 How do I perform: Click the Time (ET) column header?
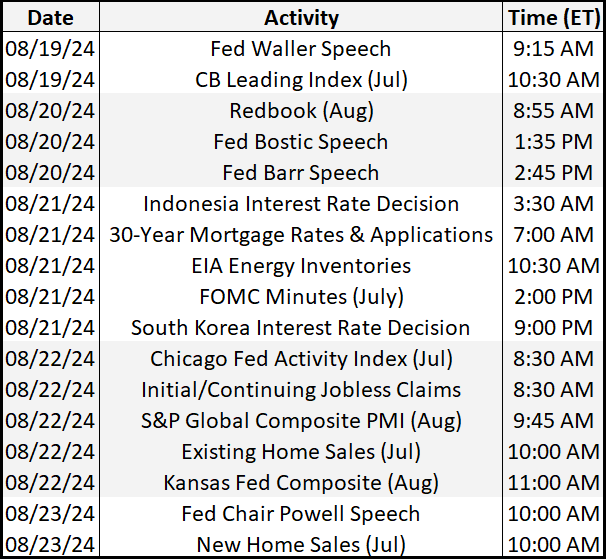click(552, 17)
